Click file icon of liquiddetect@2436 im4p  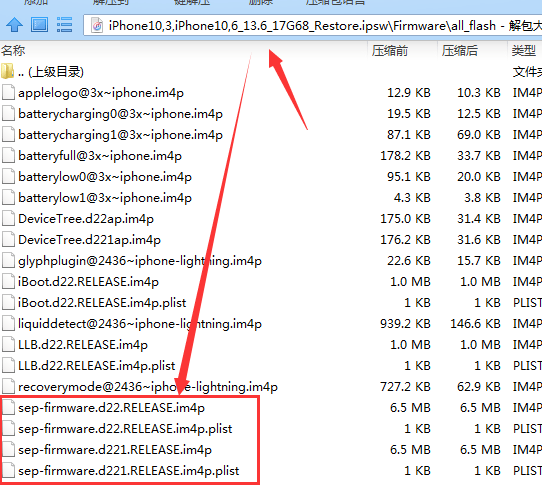pos(8,324)
